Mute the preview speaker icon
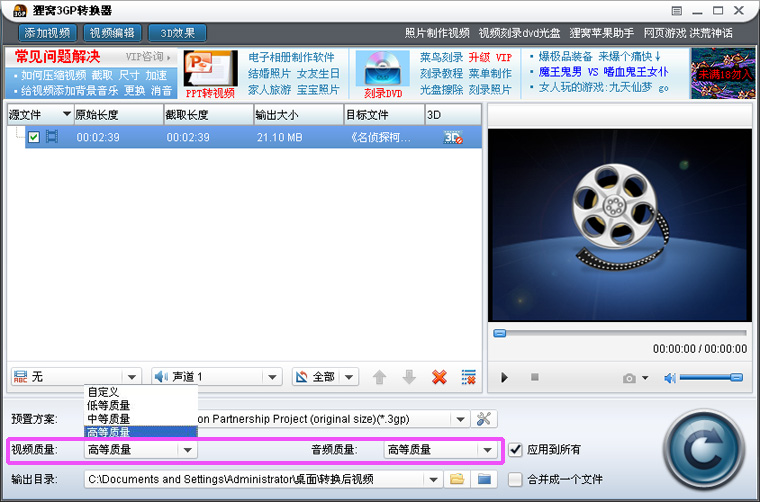 click(x=670, y=377)
